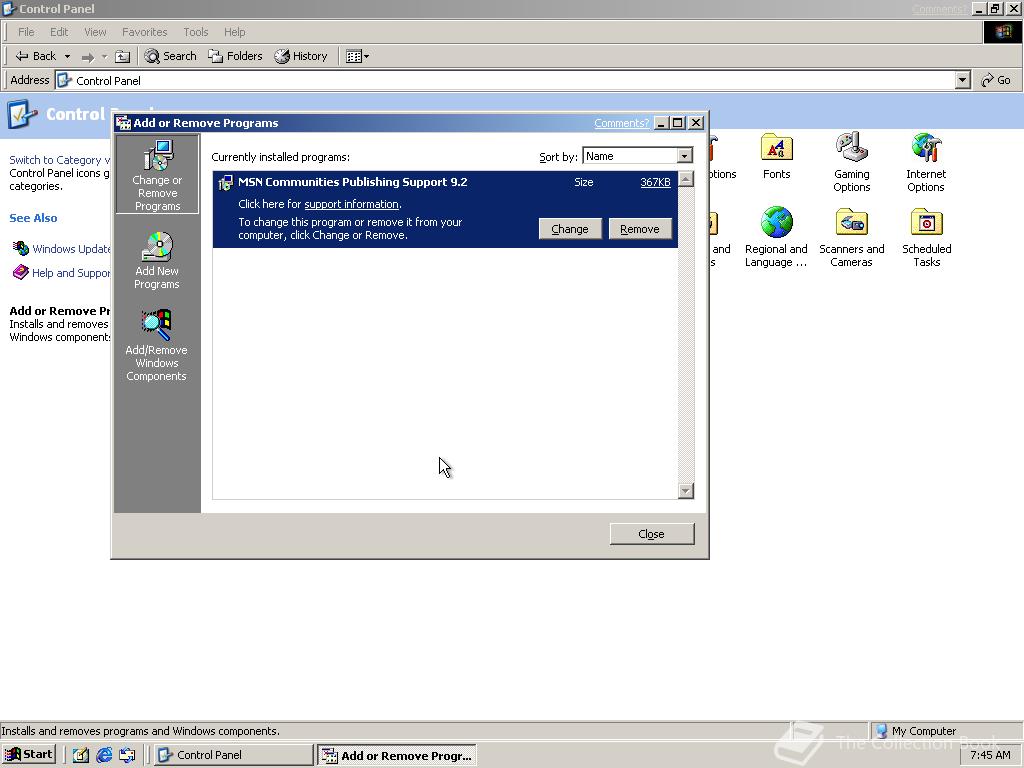Click the Forward arrow toolbar button
The image size is (1024, 768).
[x=88, y=57]
